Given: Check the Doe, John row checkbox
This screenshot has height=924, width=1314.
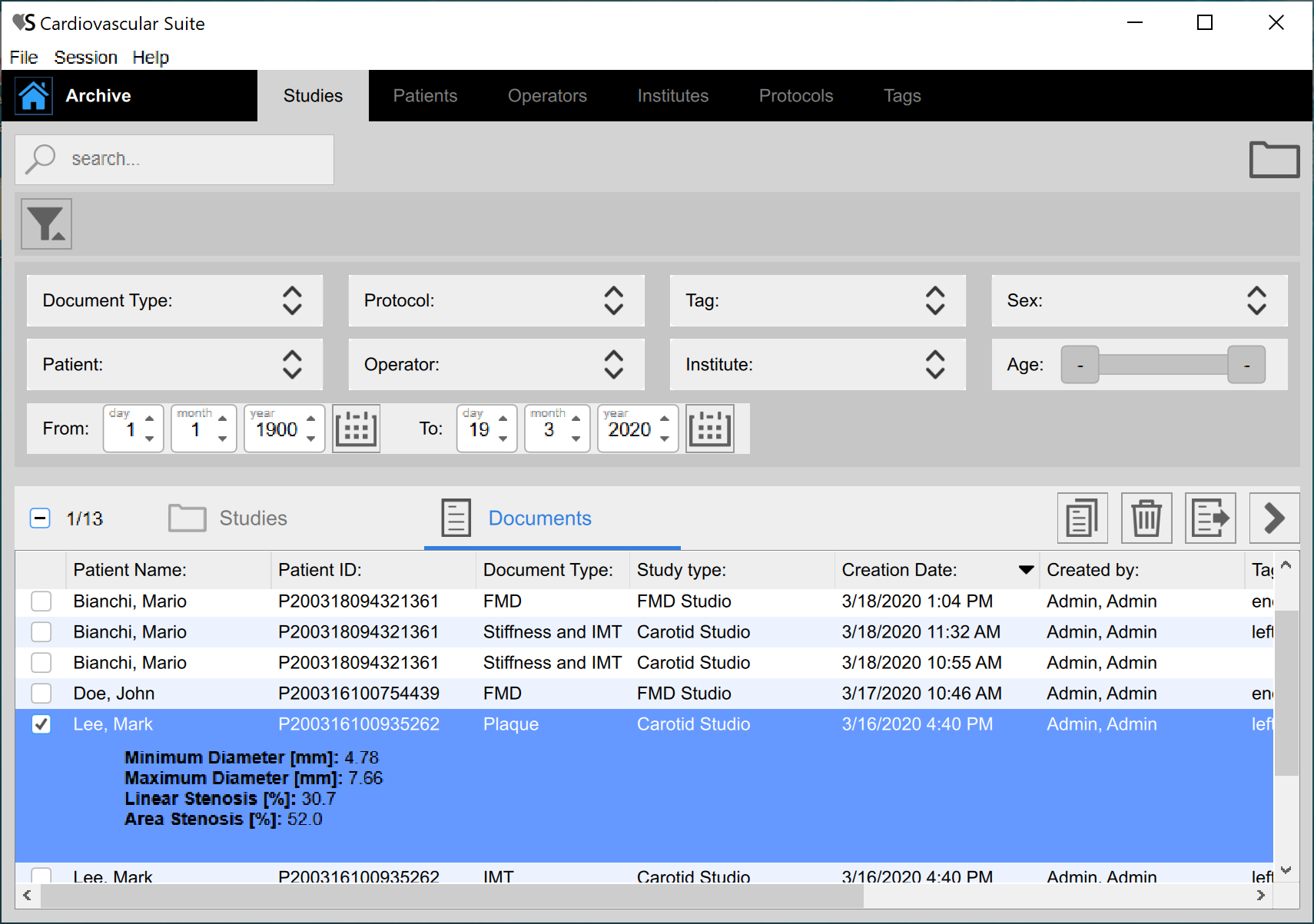Looking at the screenshot, I should [41, 694].
